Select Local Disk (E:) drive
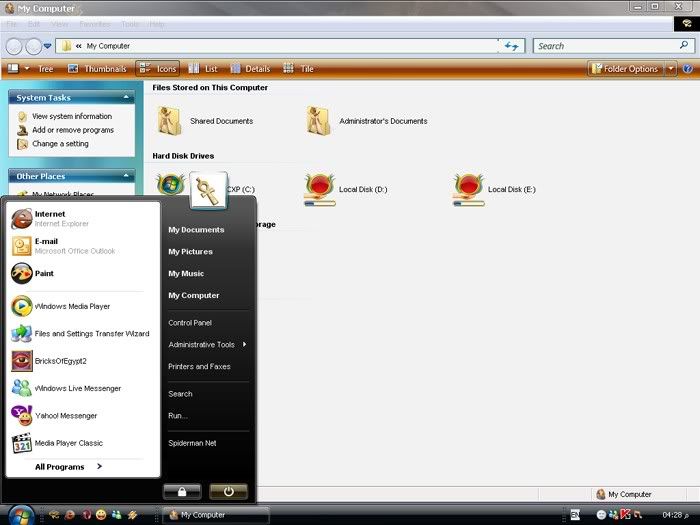Image resolution: width=700 pixels, height=525 pixels. 495,190
